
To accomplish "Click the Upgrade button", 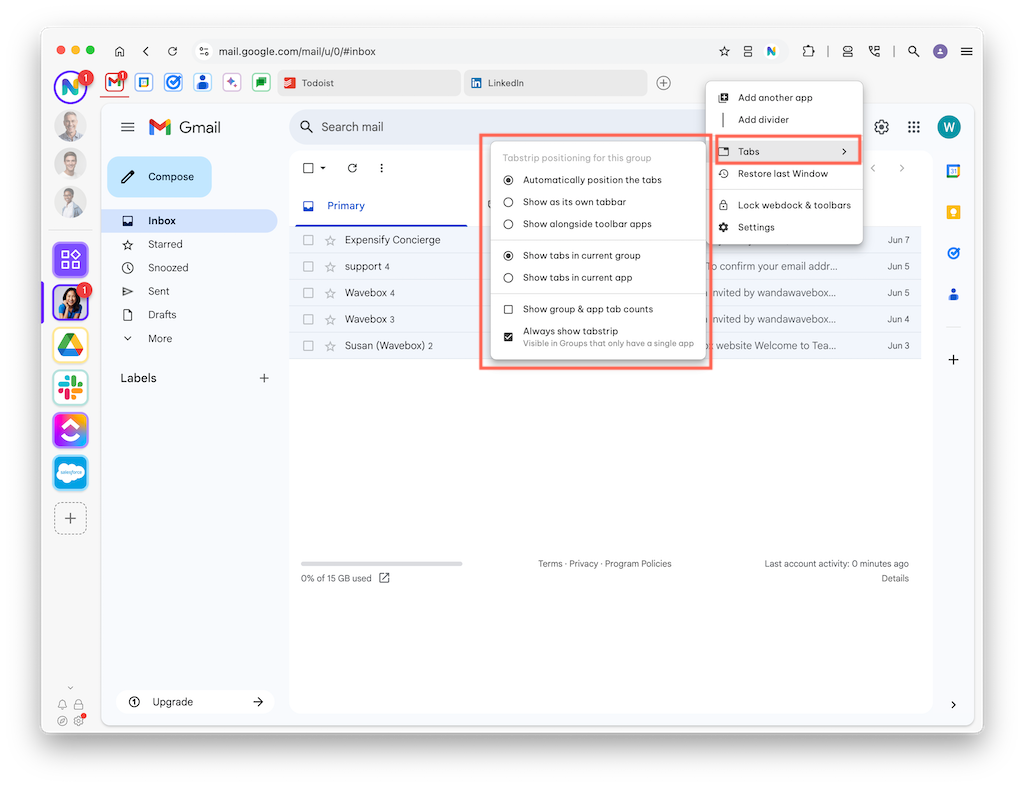I will (195, 701).
